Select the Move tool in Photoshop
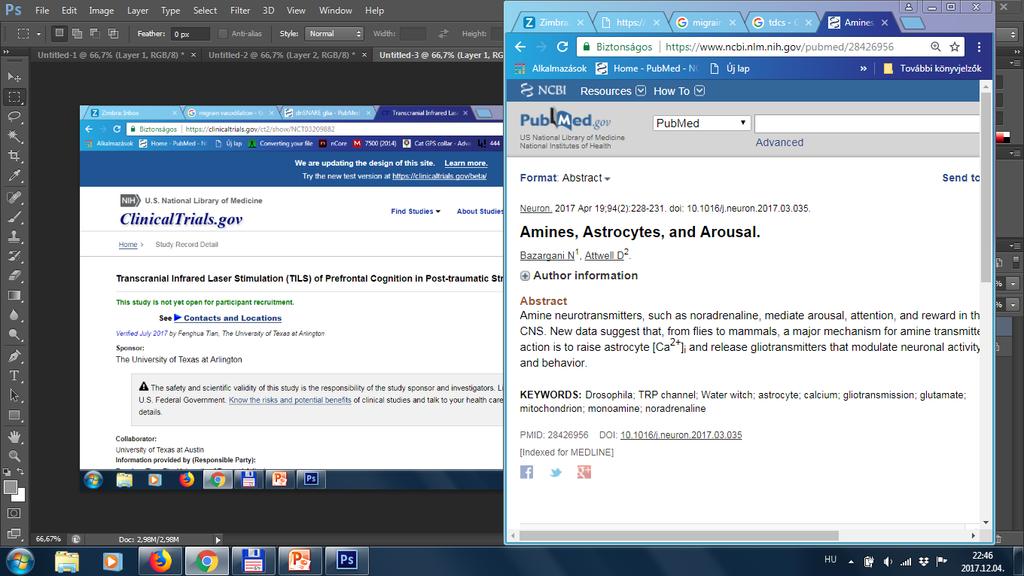The height and width of the screenshot is (576, 1024). [14, 77]
